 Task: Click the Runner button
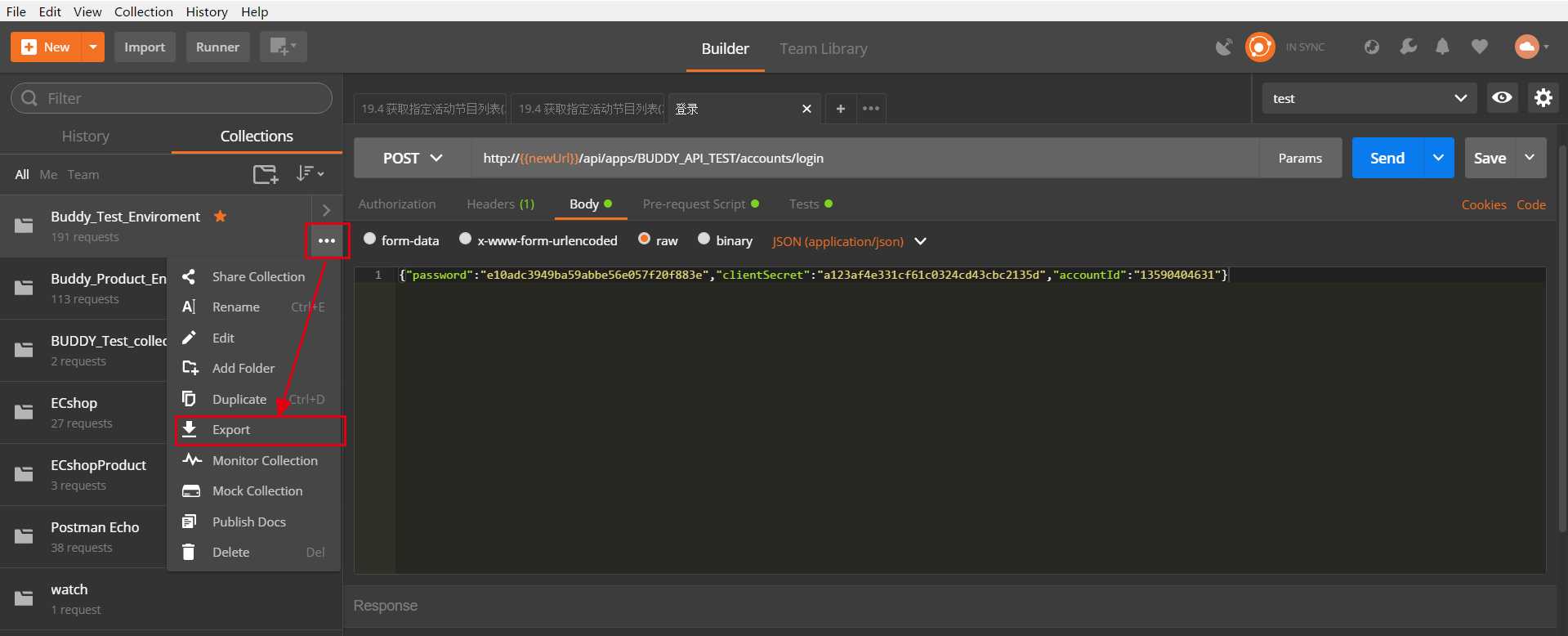217,47
